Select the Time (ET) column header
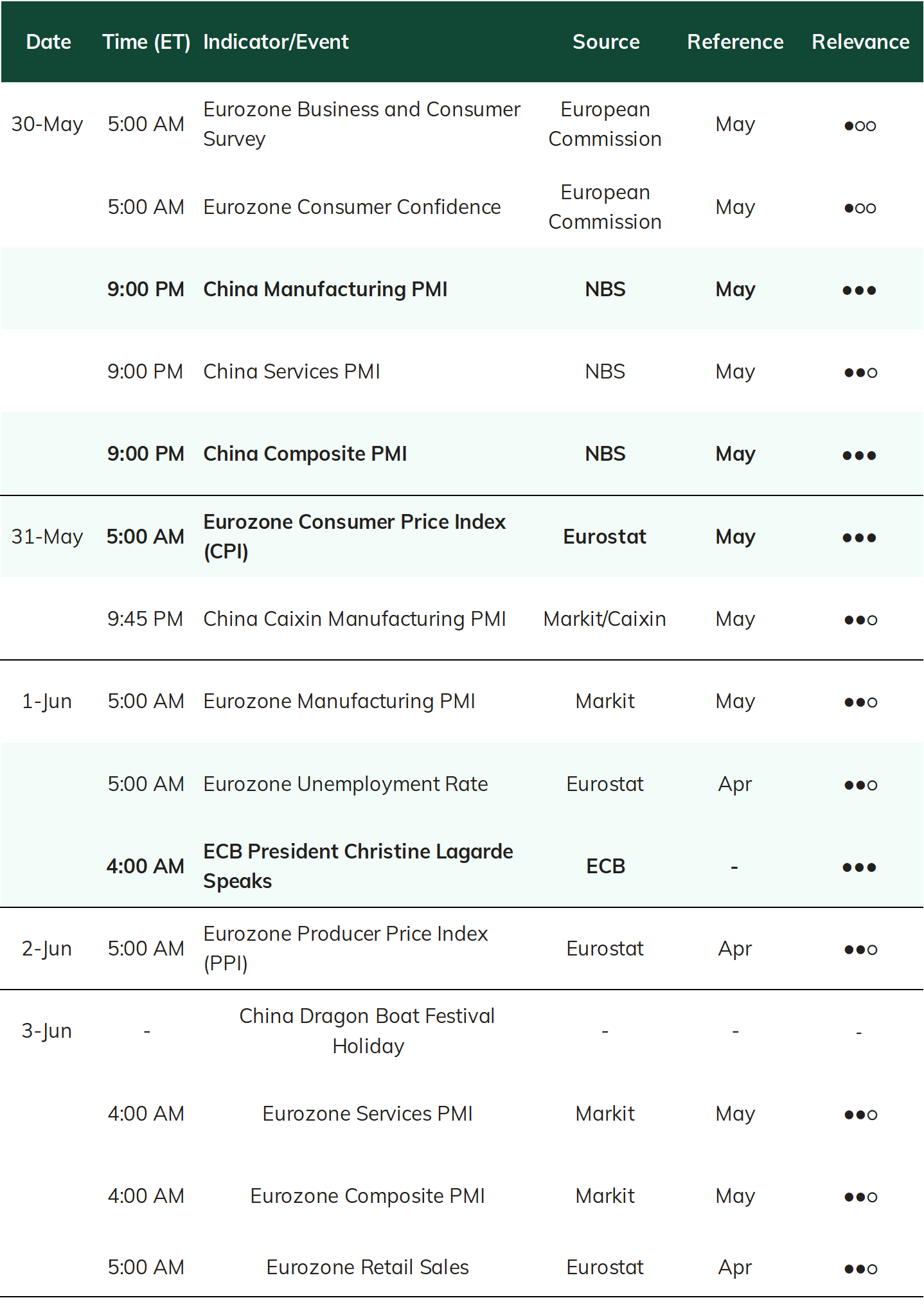 [x=147, y=42]
